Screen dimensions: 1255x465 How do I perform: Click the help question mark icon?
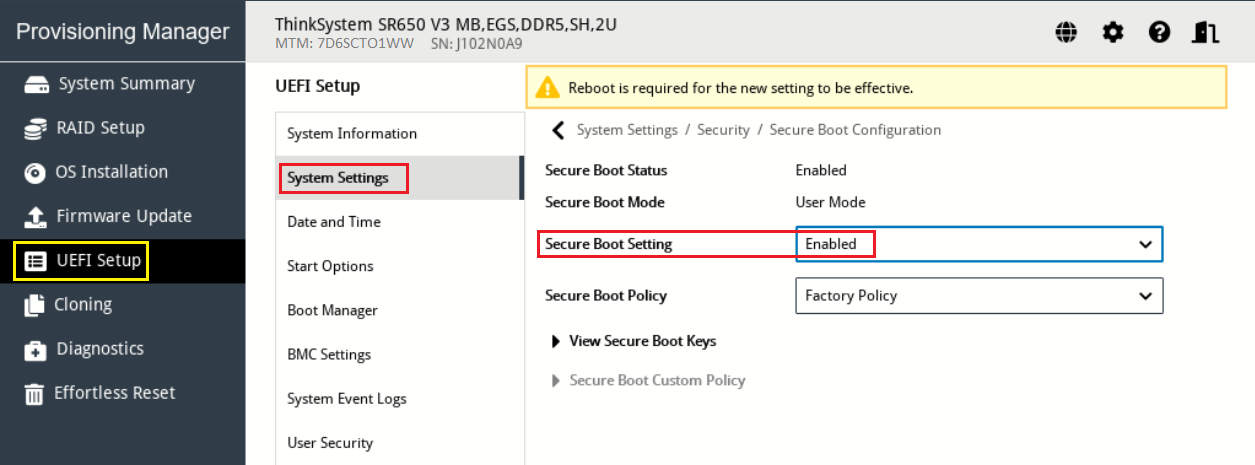(x=1159, y=33)
